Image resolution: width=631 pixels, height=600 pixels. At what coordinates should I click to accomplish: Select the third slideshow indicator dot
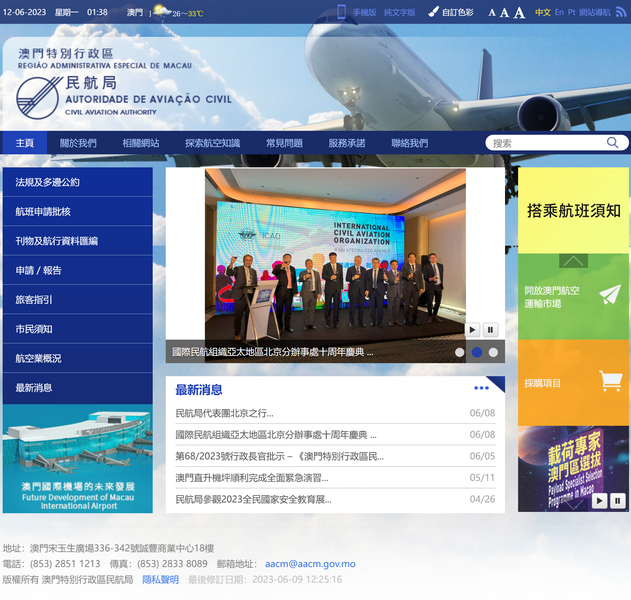tap(493, 352)
